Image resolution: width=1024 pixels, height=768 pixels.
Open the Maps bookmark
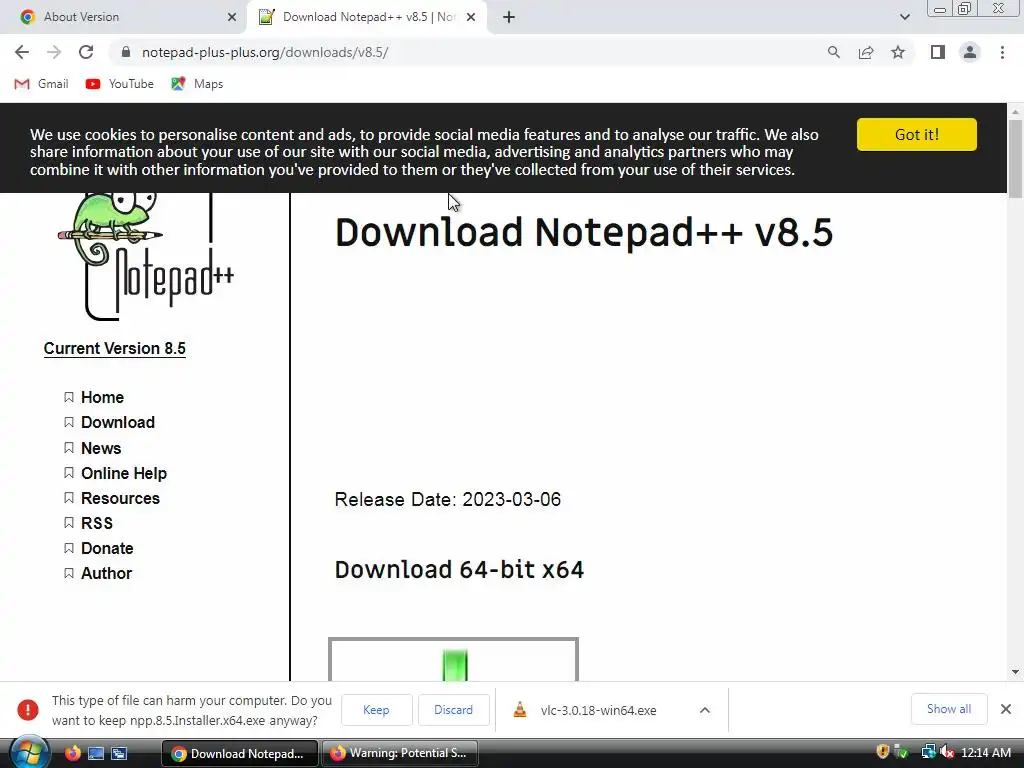(x=197, y=84)
